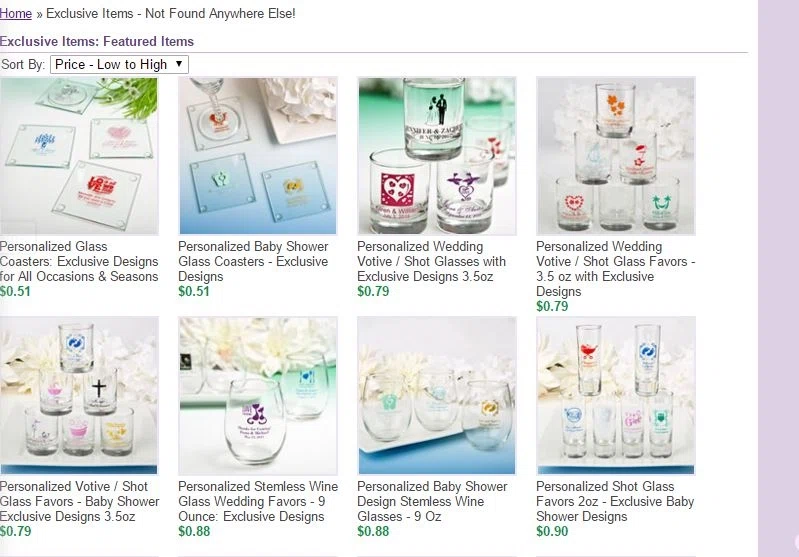Select Stemless Wine Glass Wedding Favors 9 Ounce link
799x557 pixels.
click(x=258, y=501)
